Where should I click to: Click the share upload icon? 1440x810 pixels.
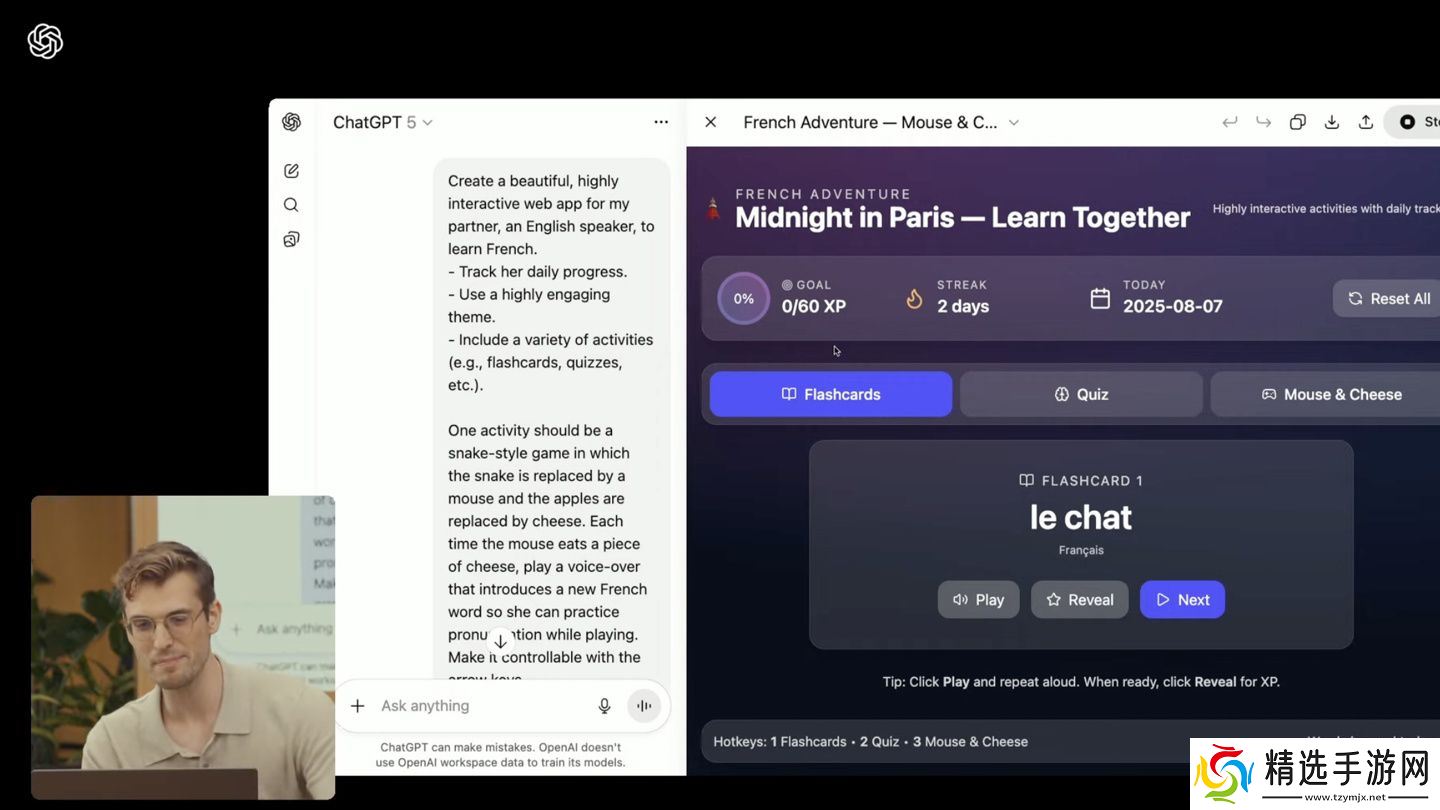click(1365, 122)
